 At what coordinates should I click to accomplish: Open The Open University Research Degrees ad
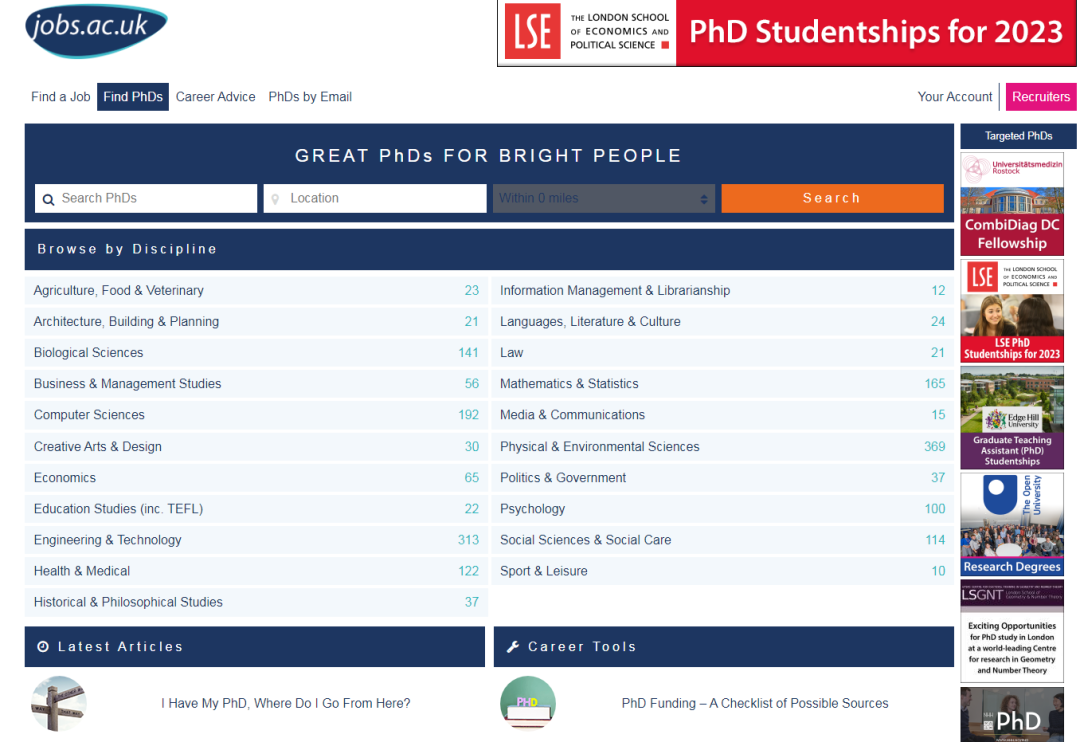[1012, 524]
